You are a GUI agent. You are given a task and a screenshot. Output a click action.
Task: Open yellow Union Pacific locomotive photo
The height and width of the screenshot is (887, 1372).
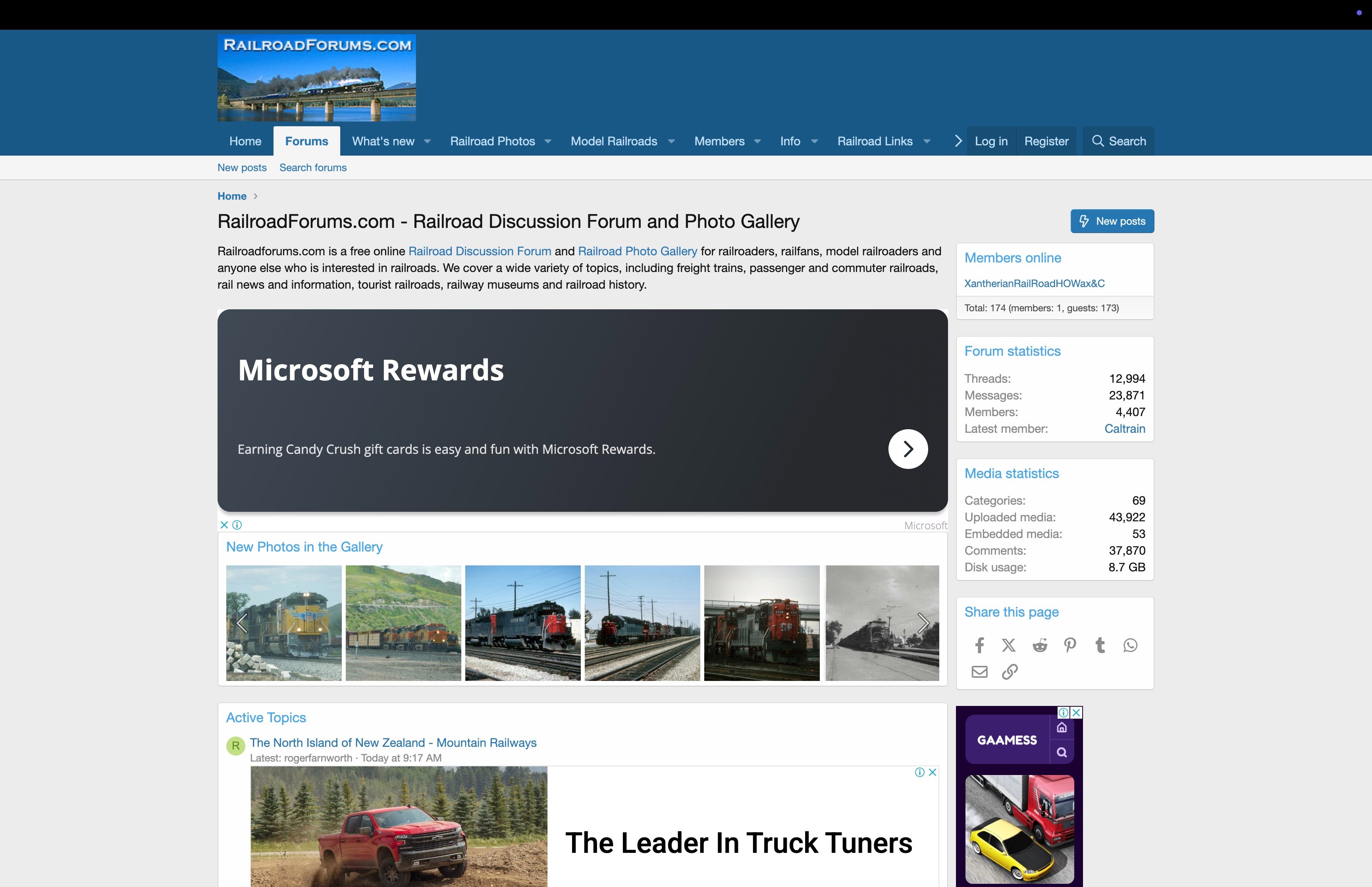pyautogui.click(x=284, y=623)
